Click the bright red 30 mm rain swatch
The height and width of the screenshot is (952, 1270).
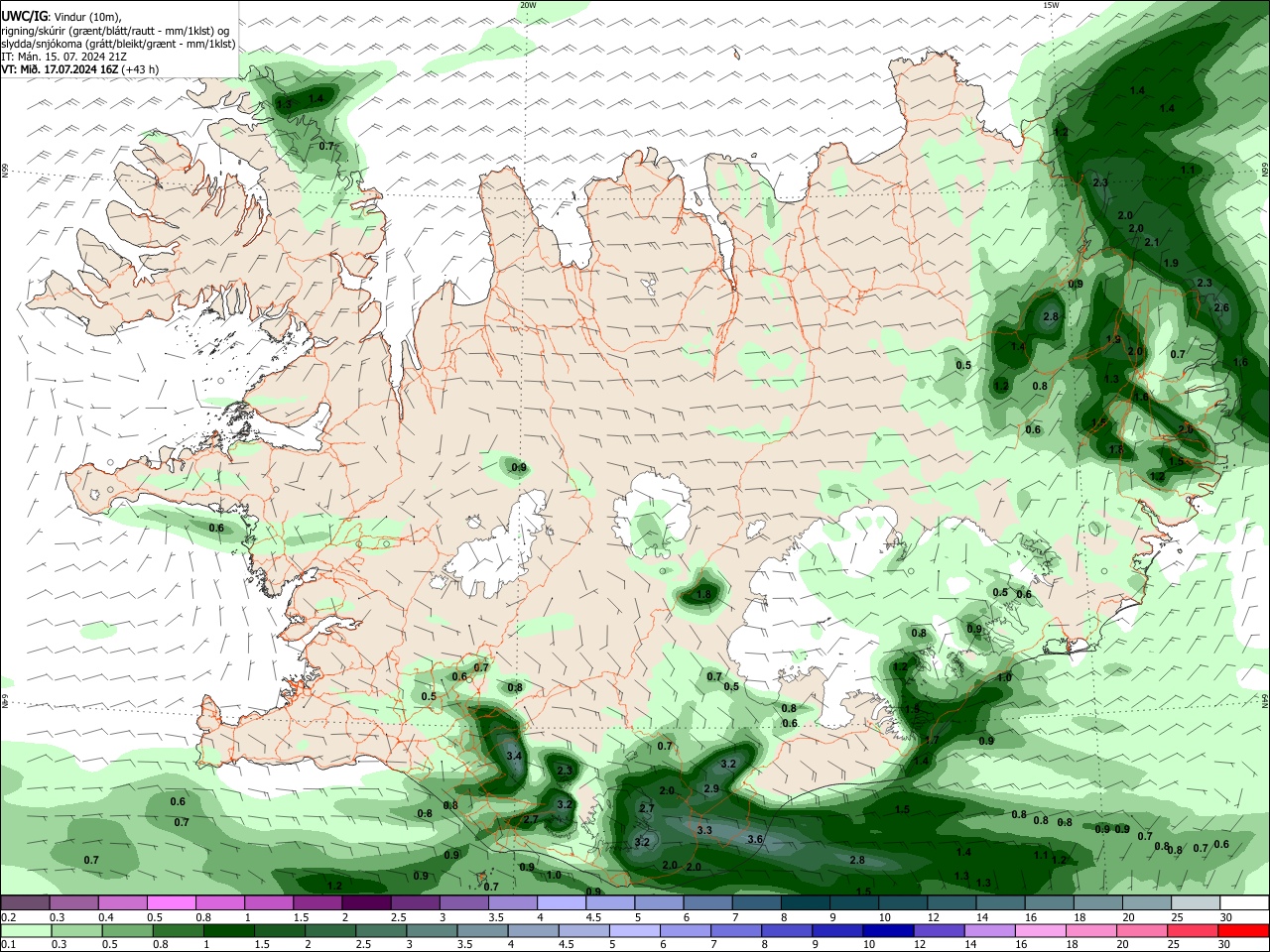coord(1243,931)
